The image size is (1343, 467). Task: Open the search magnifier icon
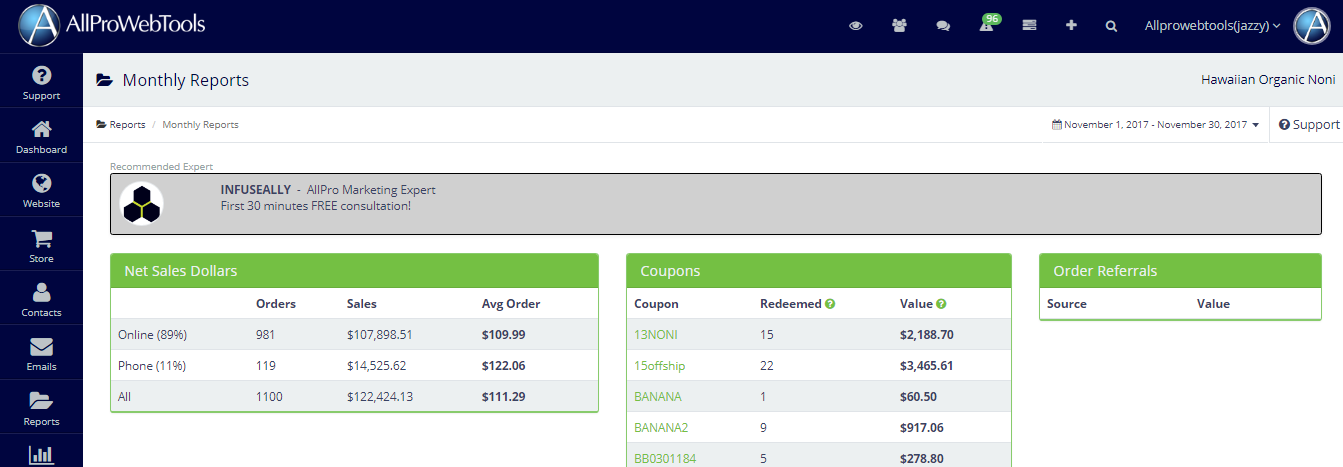pos(1111,26)
